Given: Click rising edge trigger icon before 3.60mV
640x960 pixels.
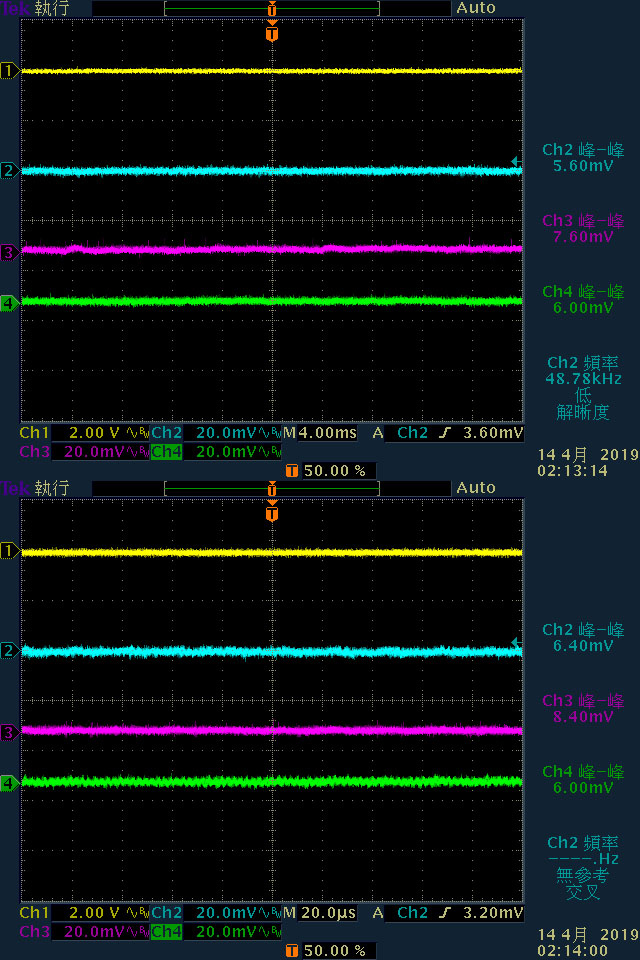Looking at the screenshot, I should point(445,433).
